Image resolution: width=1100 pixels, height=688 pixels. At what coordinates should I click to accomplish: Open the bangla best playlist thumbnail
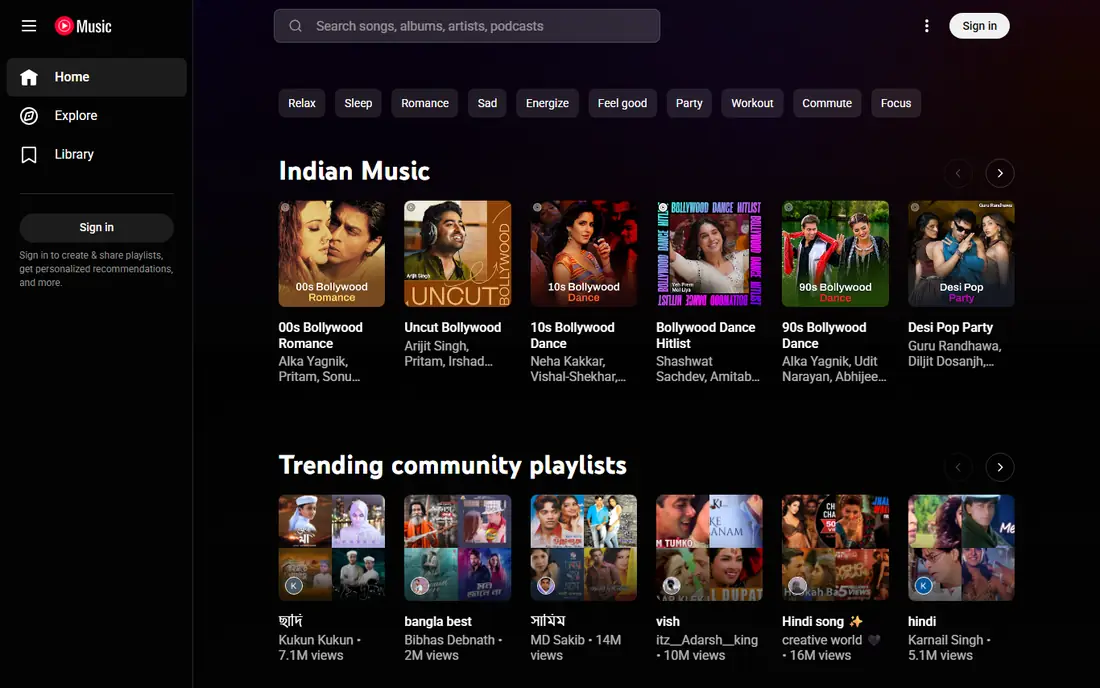click(457, 548)
